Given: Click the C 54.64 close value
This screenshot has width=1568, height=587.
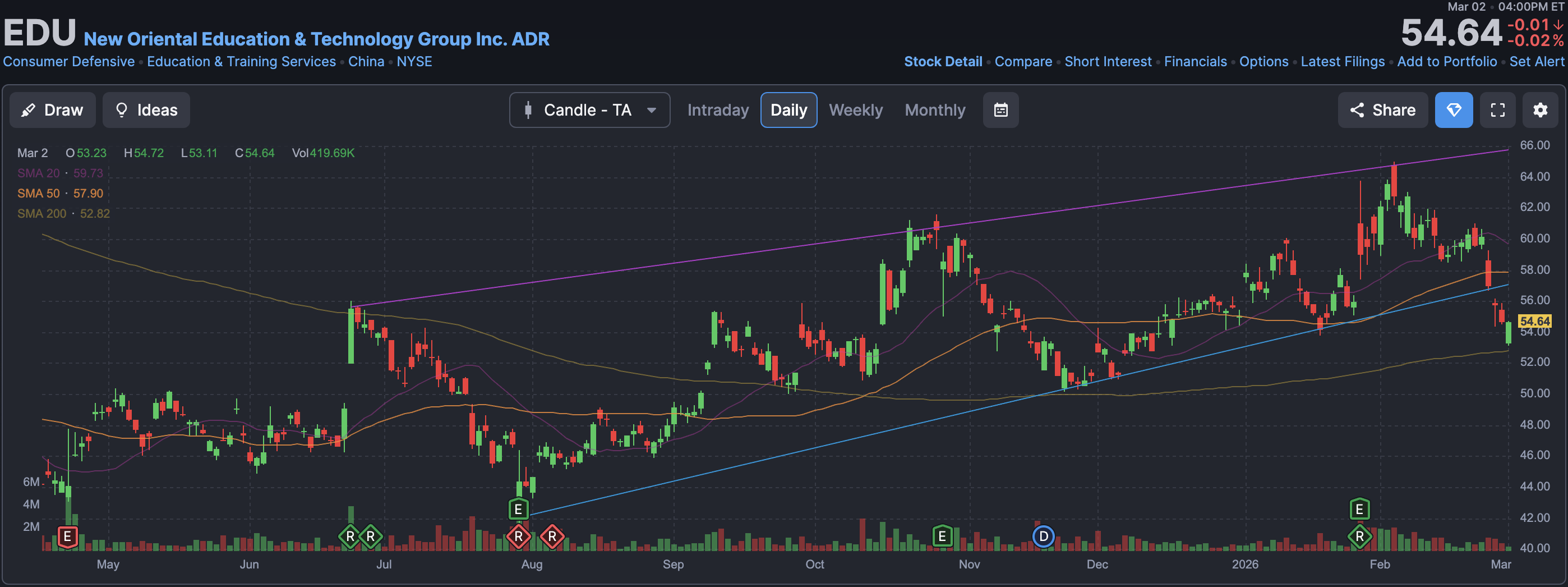Looking at the screenshot, I should point(255,153).
